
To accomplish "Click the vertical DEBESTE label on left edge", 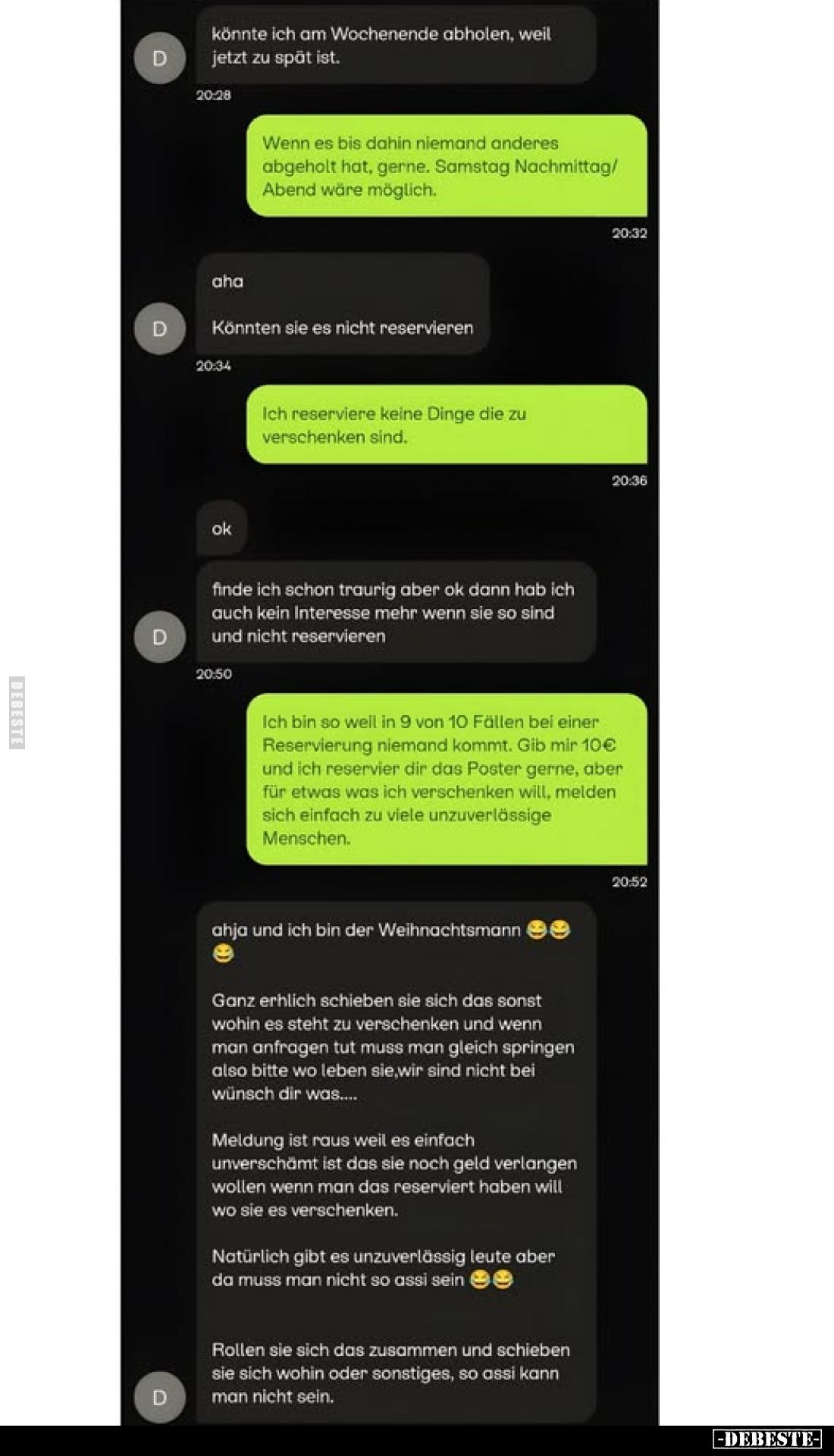I will pos(17,712).
